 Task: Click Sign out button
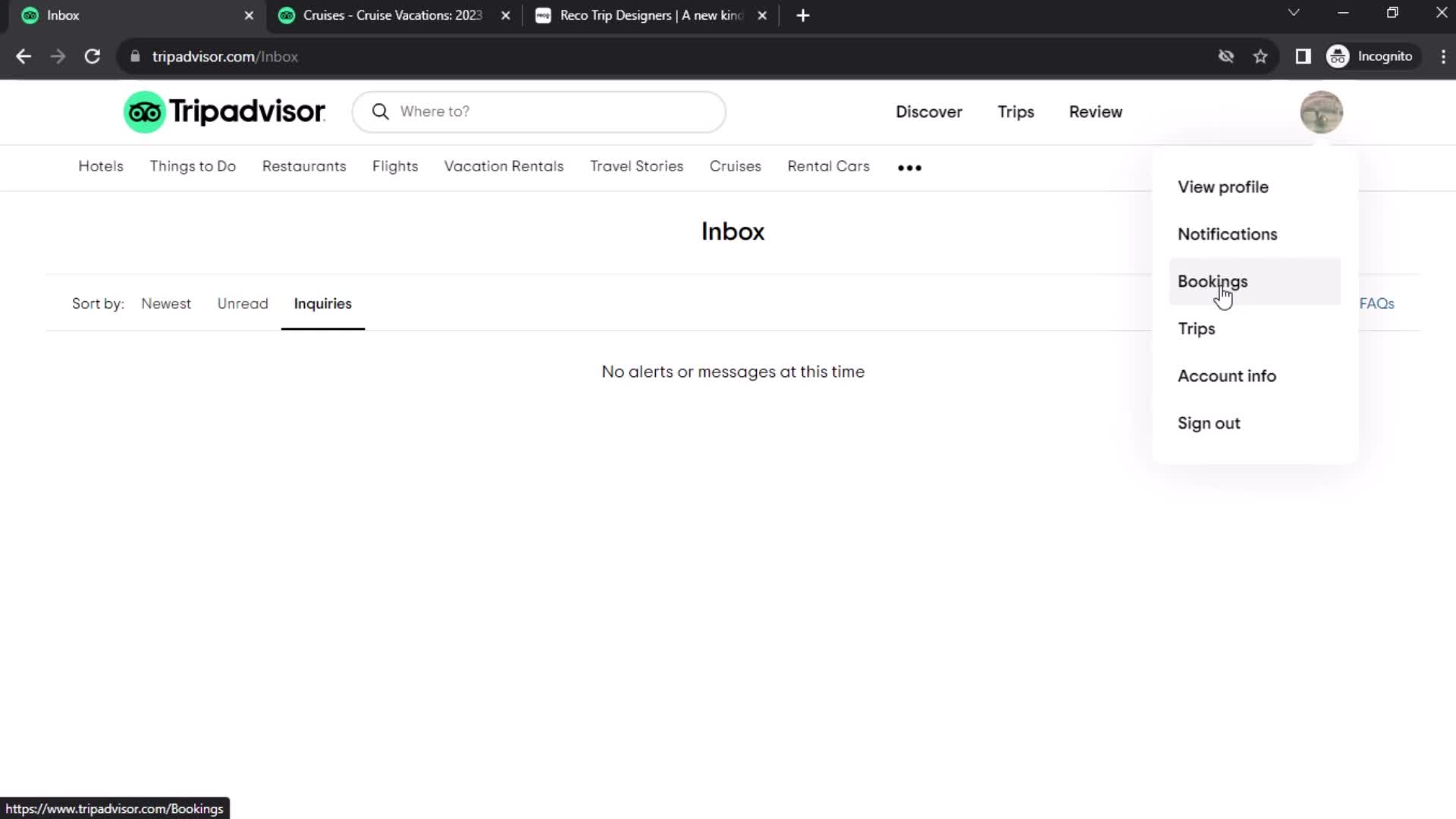click(x=1209, y=423)
